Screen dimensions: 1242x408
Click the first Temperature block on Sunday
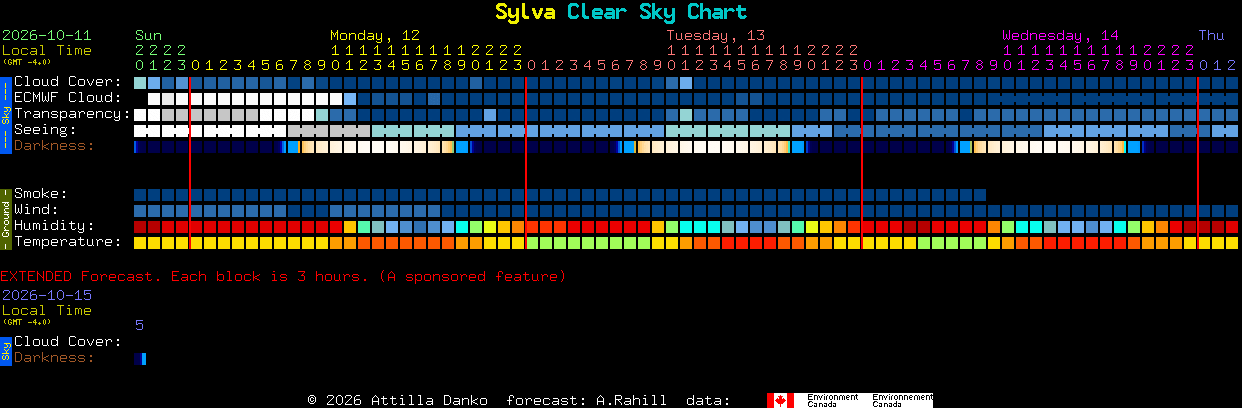tap(140, 242)
